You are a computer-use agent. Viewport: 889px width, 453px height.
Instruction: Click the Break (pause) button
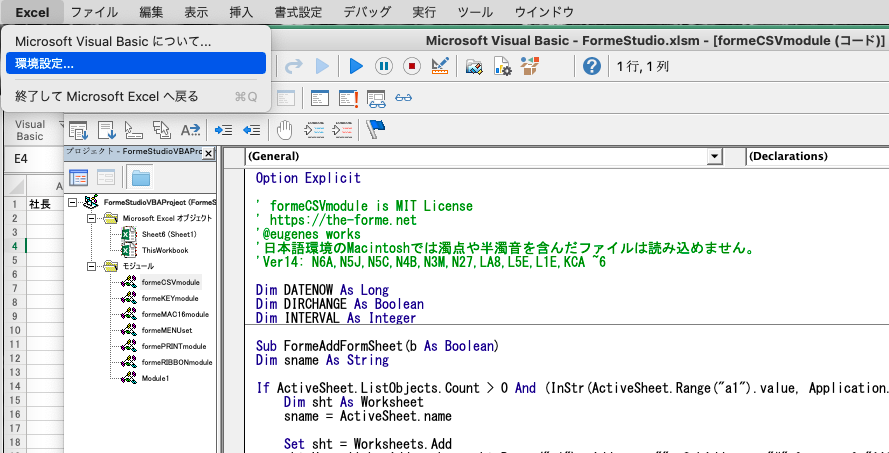click(384, 66)
